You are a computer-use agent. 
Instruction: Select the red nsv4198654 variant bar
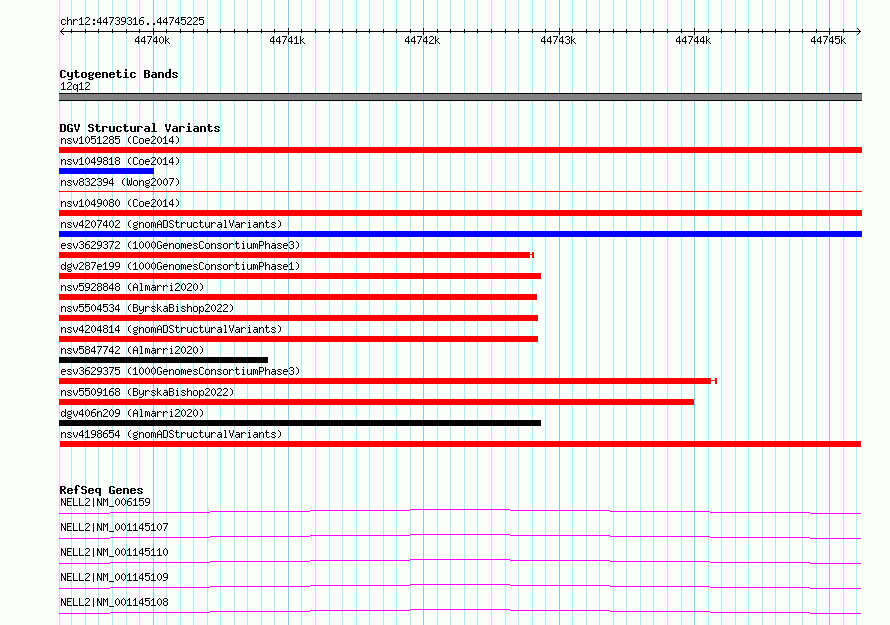click(460, 444)
